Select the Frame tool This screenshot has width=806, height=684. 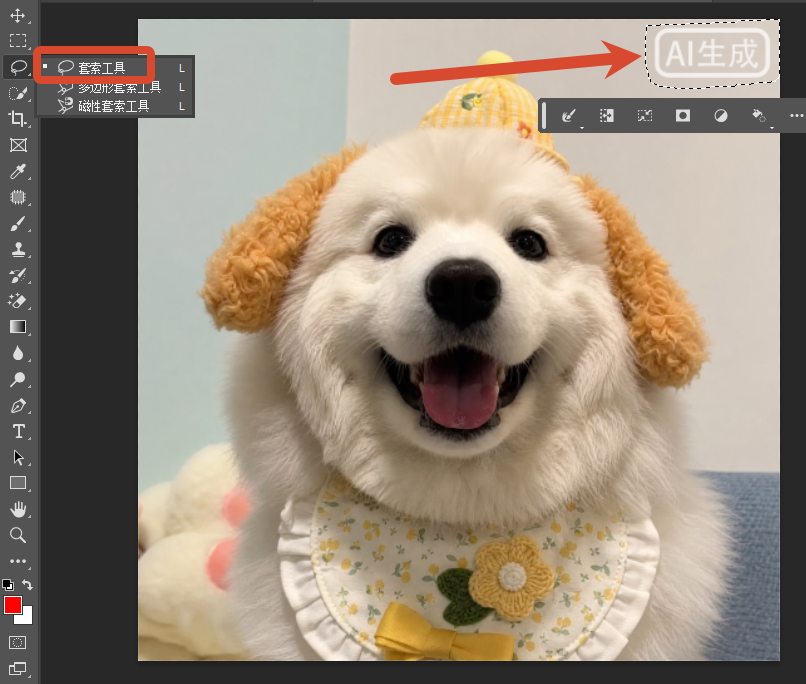(17, 145)
